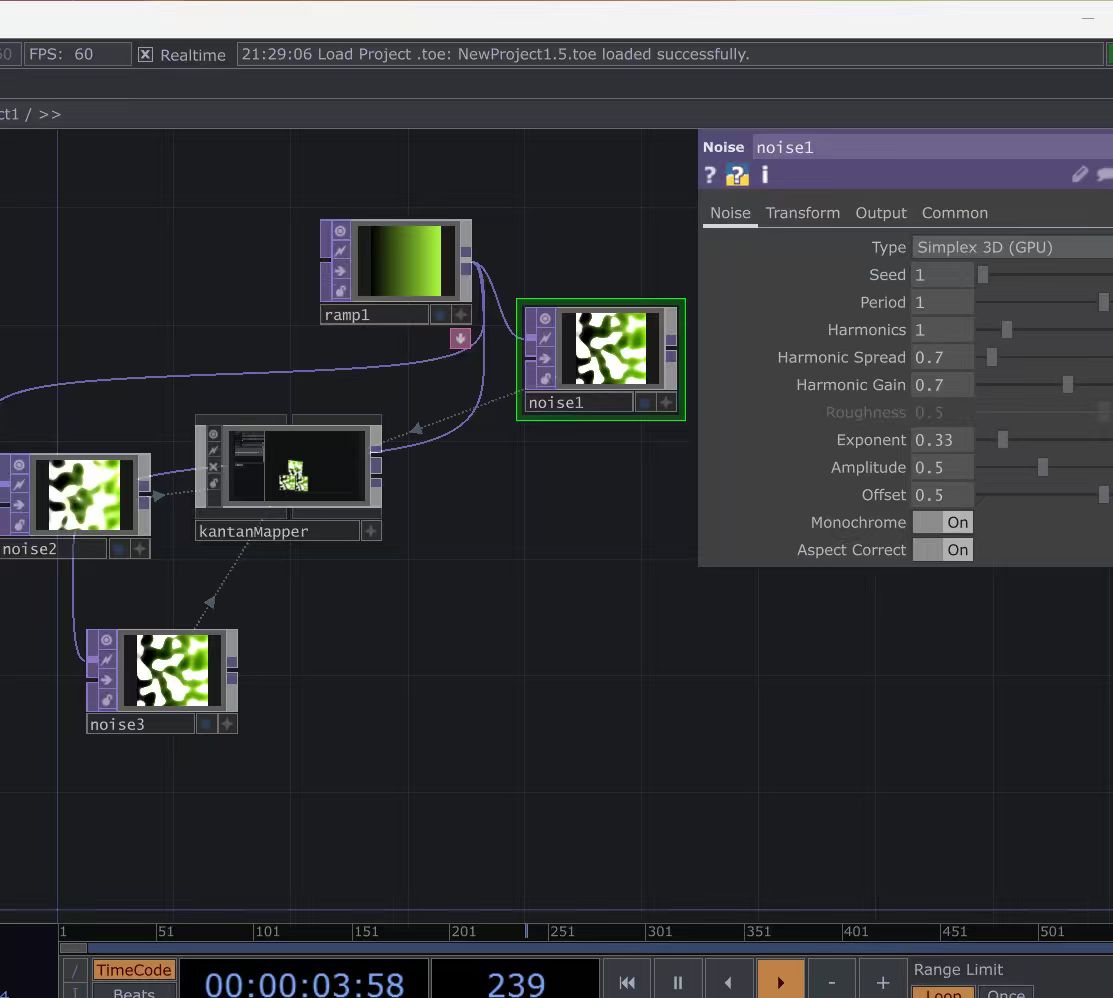This screenshot has height=998, width=1113.
Task: Click the plus expander on the kantanMapper node
Action: [x=371, y=530]
